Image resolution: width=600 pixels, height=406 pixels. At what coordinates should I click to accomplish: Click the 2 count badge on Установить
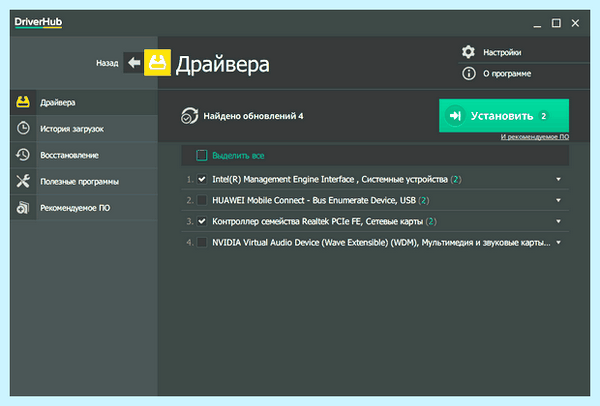543,116
